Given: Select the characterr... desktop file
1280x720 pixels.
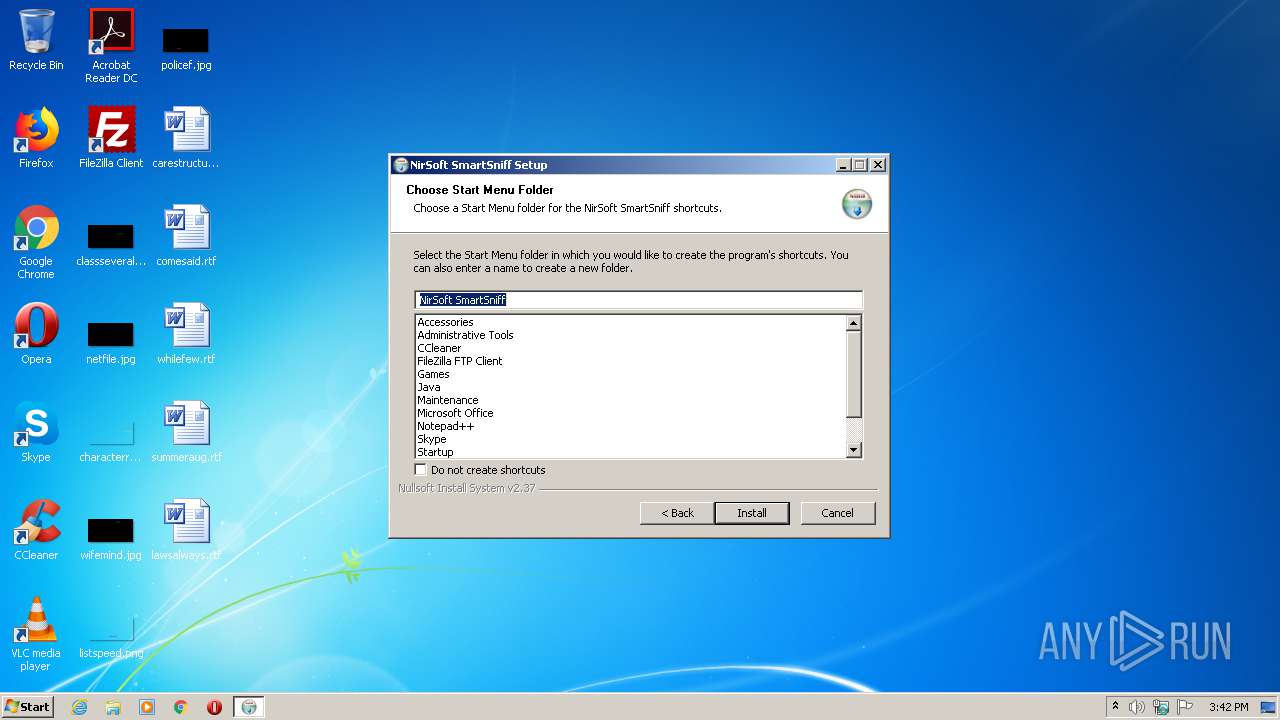Looking at the screenshot, I should tap(111, 440).
